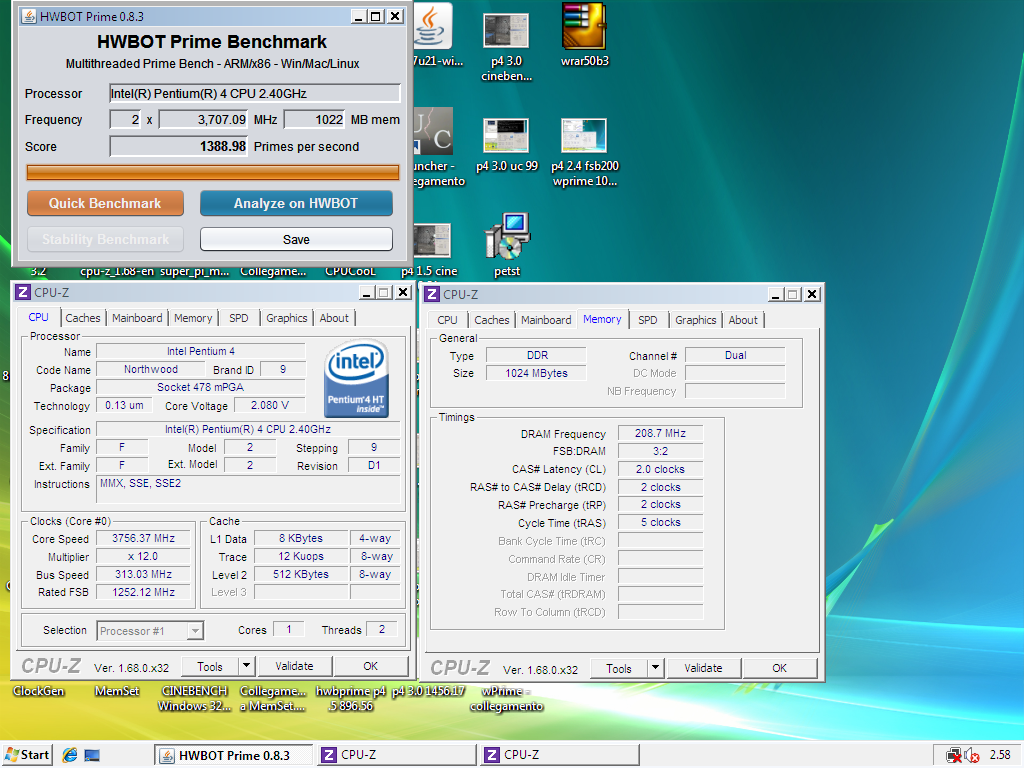Click the tray network disconnected icon
This screenshot has height=768, width=1024.
pyautogui.click(x=954, y=756)
